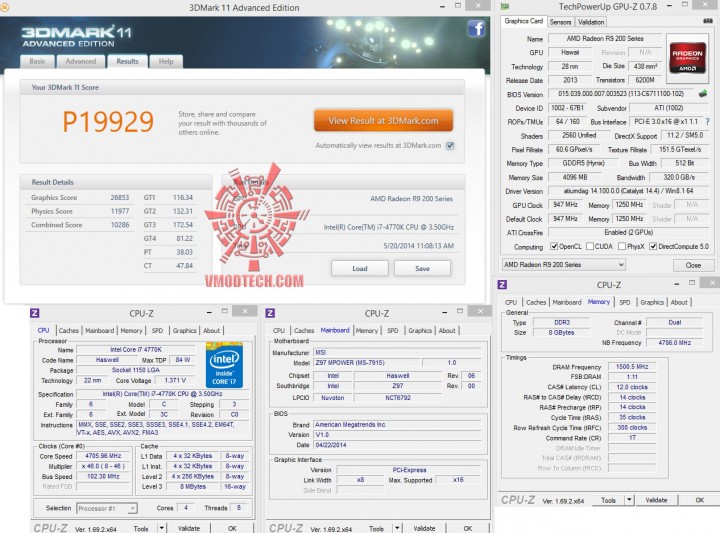Click OK in the CPU-Z Memory window

(x=699, y=500)
